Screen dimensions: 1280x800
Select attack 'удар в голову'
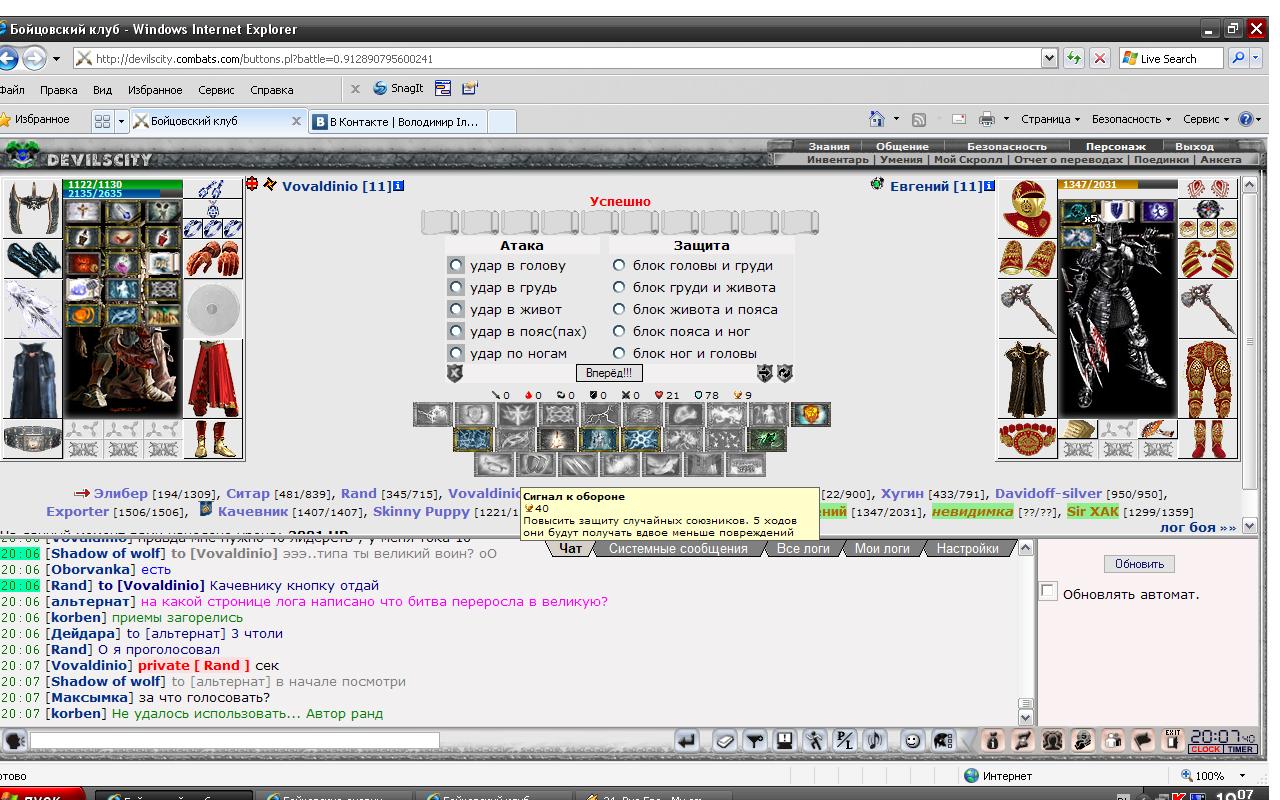click(456, 265)
